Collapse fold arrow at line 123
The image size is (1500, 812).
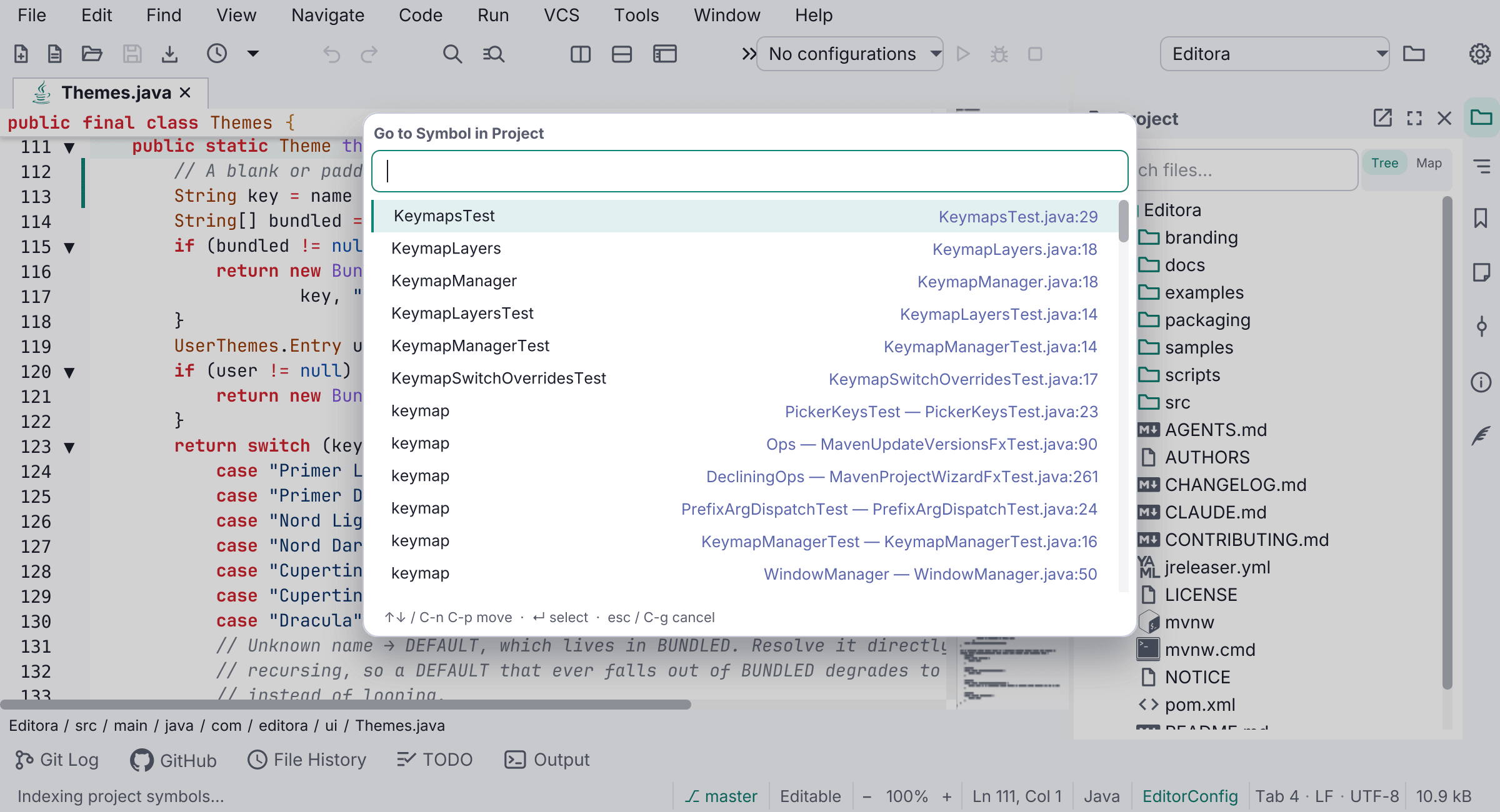(x=69, y=447)
